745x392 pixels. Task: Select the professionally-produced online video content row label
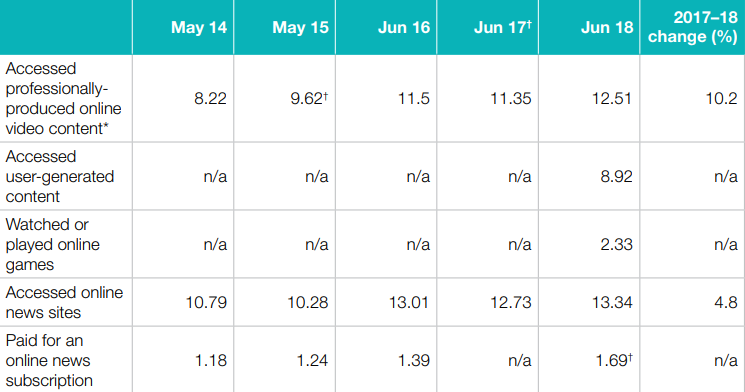(x=64, y=98)
